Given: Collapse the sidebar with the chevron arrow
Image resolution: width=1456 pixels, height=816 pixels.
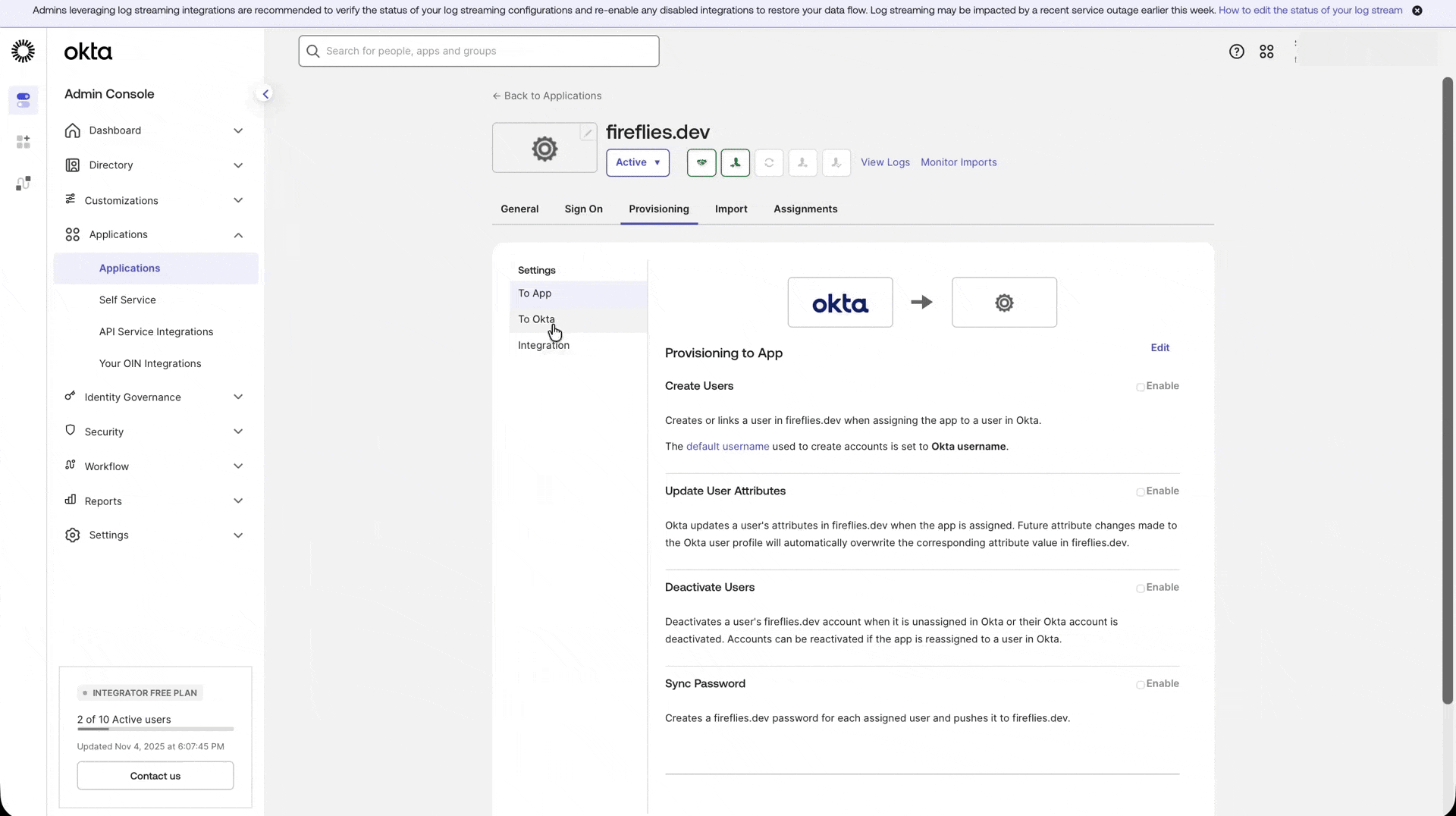Looking at the screenshot, I should pos(265,94).
